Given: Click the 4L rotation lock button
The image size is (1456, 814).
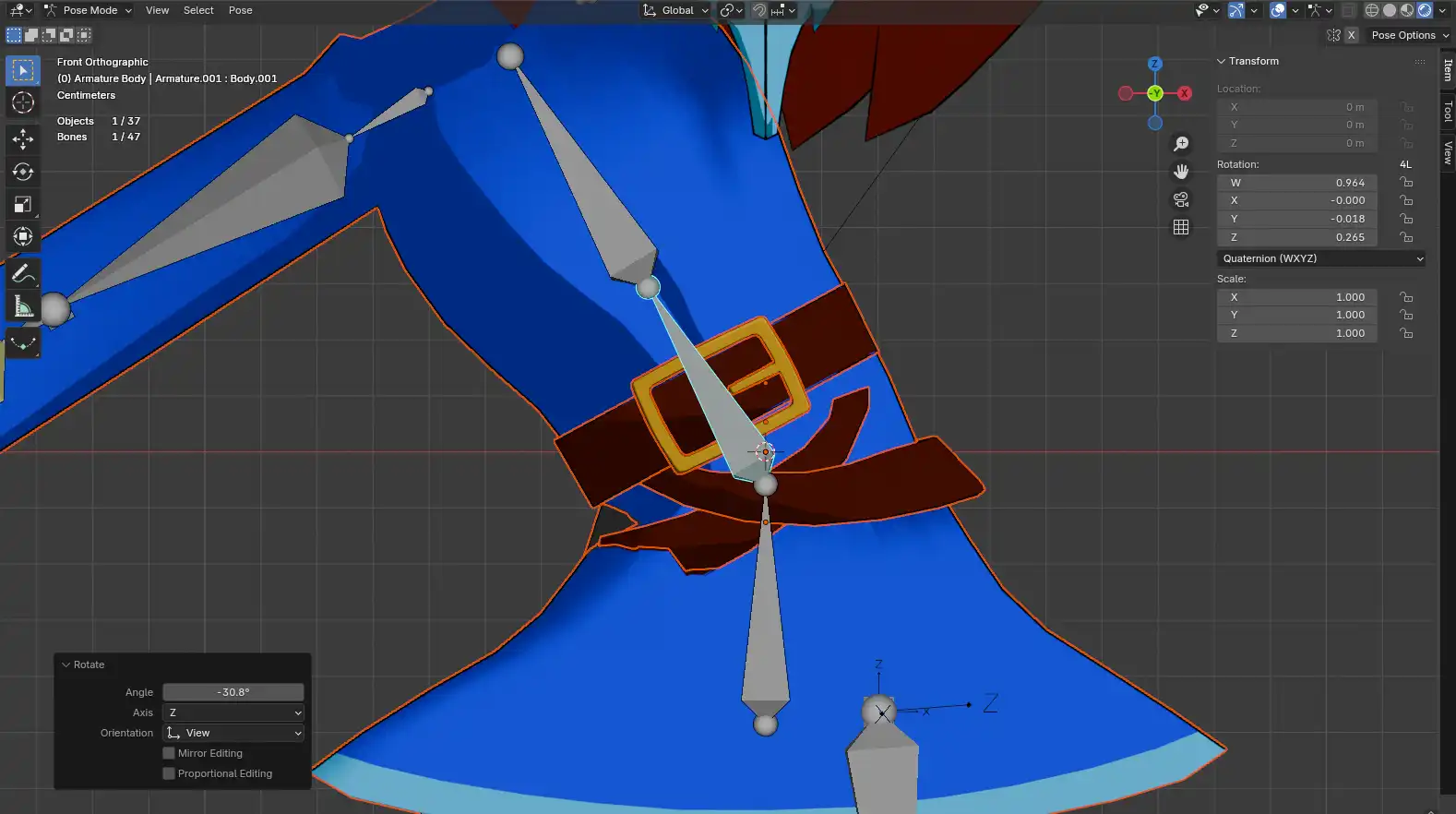Looking at the screenshot, I should coord(1405,164).
